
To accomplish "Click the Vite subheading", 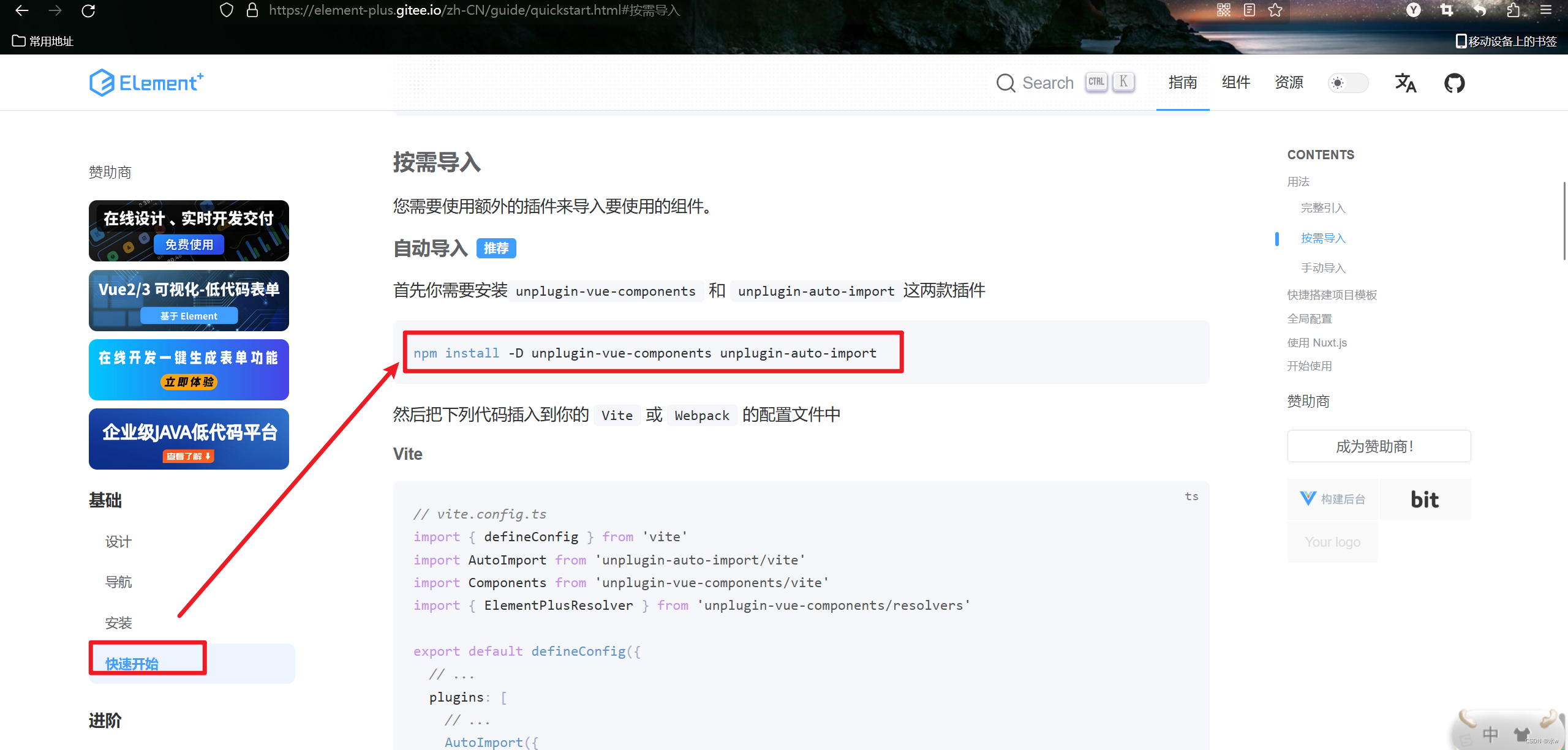I will [x=408, y=454].
